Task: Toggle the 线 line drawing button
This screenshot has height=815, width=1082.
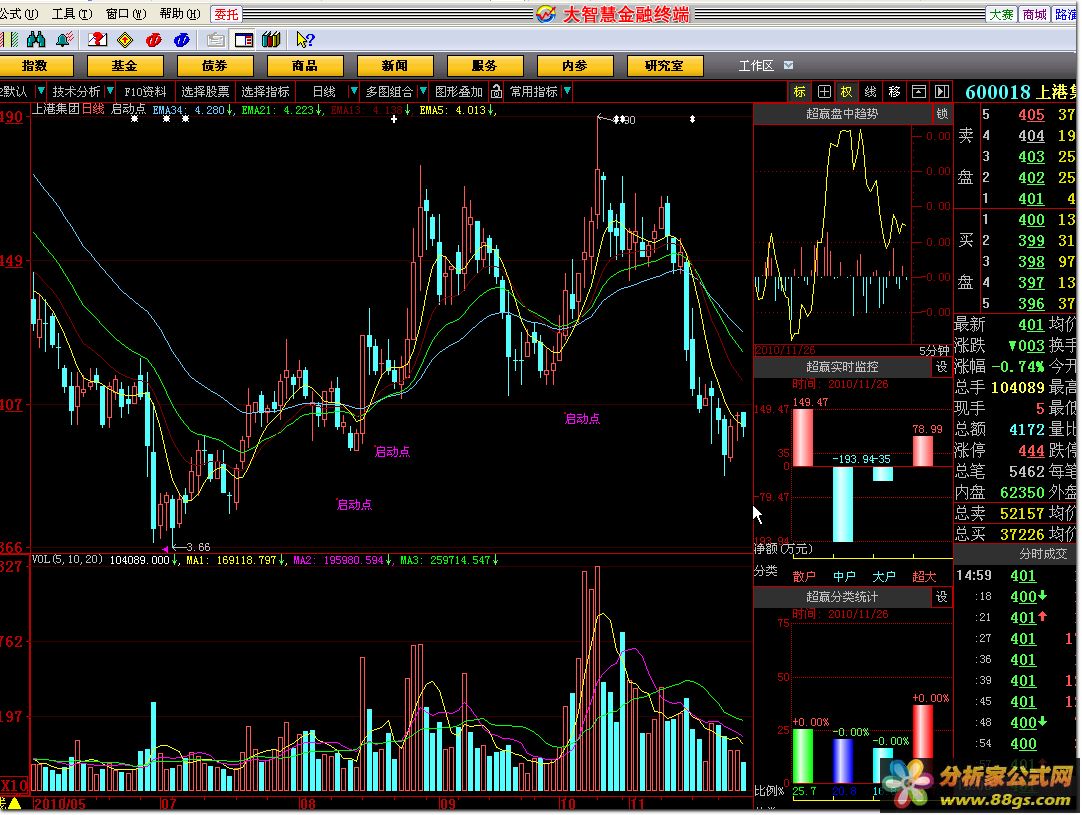Action: [871, 91]
